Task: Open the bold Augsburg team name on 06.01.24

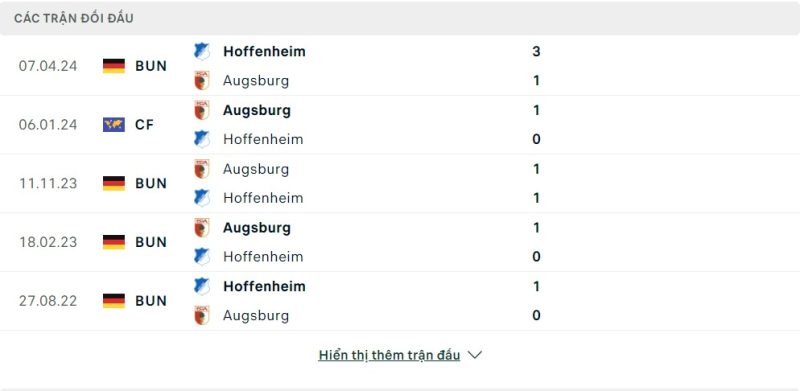Action: click(257, 111)
